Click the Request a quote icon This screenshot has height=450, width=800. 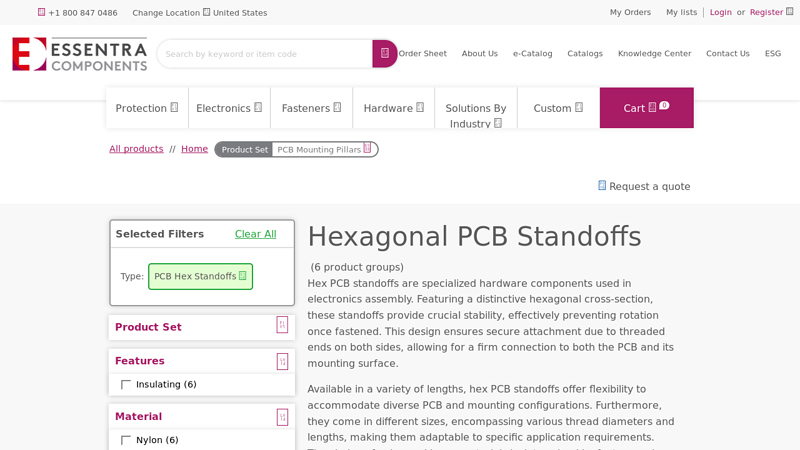(602, 185)
